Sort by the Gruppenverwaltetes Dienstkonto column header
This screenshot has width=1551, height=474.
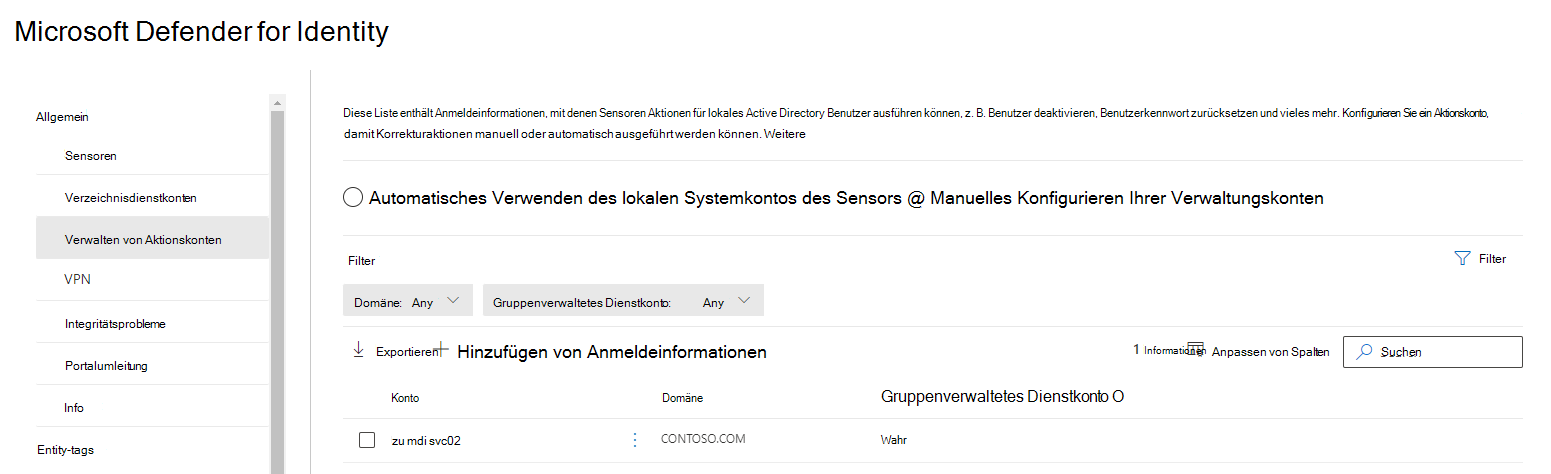1002,396
